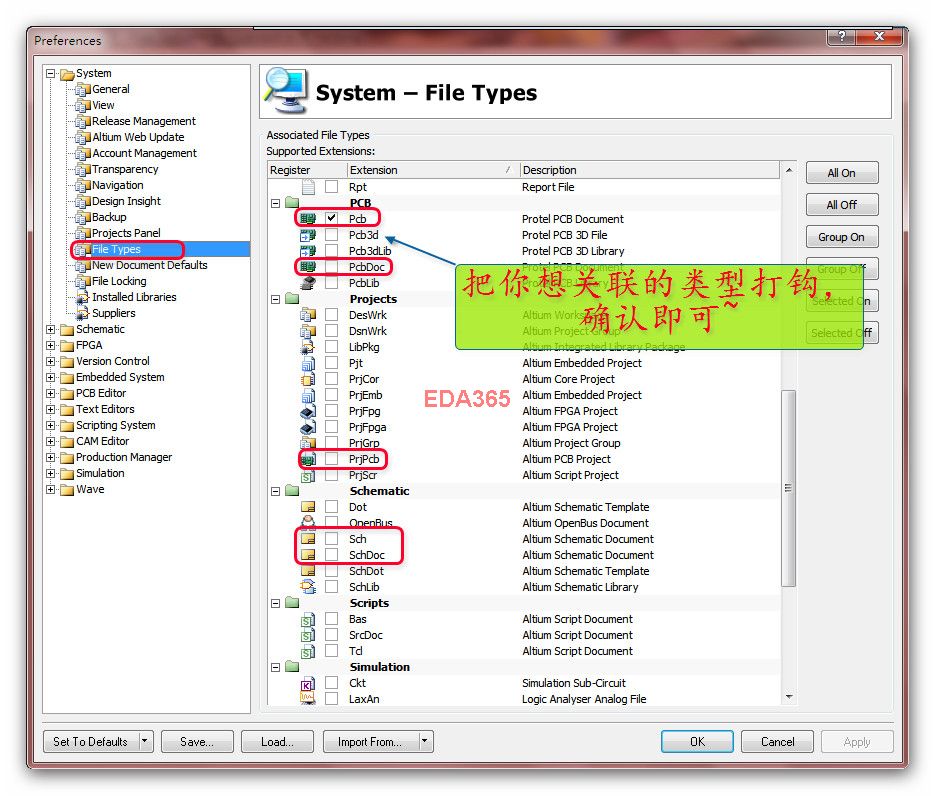This screenshot has height=796, width=936.
Task: Click the Pjt embedded project icon
Action: [x=308, y=363]
